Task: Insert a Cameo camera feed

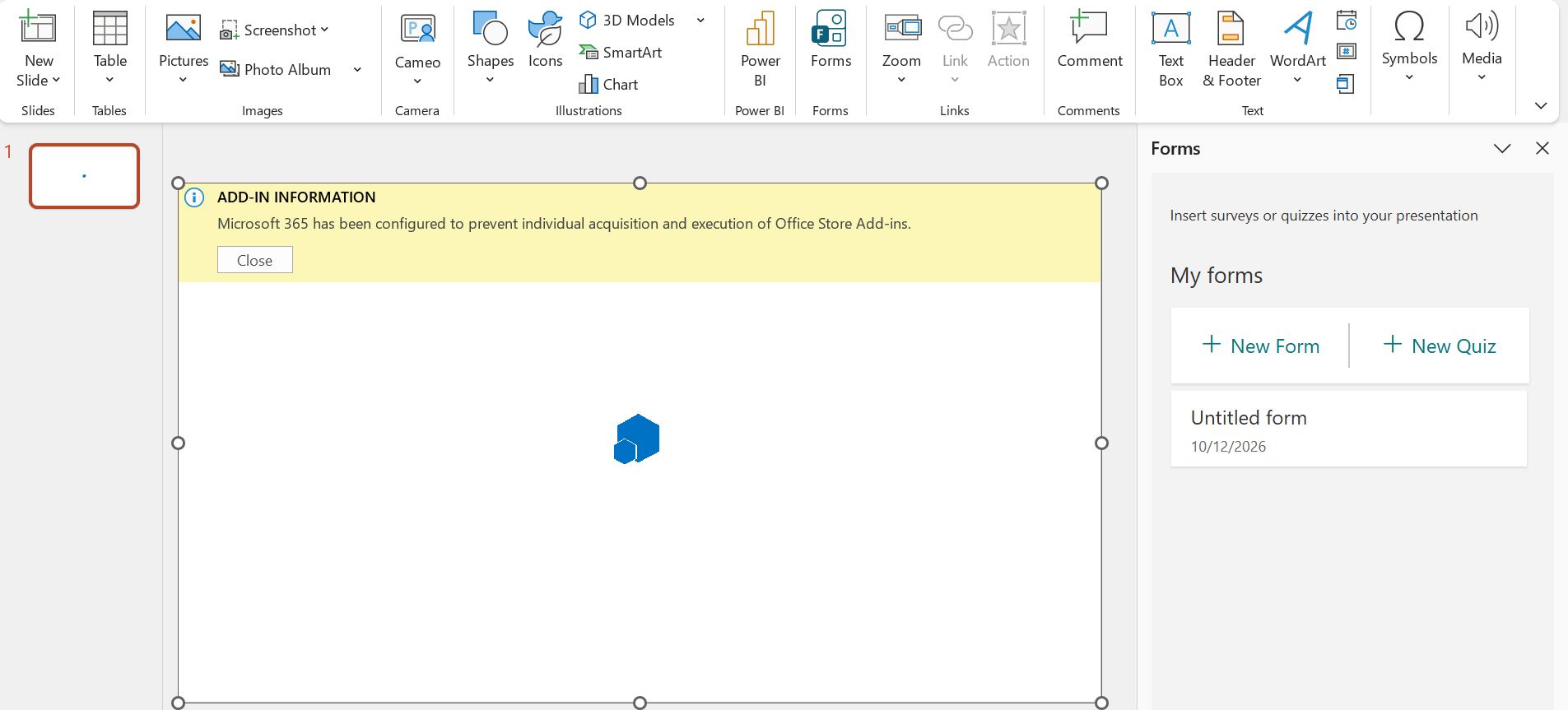Action: click(x=417, y=49)
